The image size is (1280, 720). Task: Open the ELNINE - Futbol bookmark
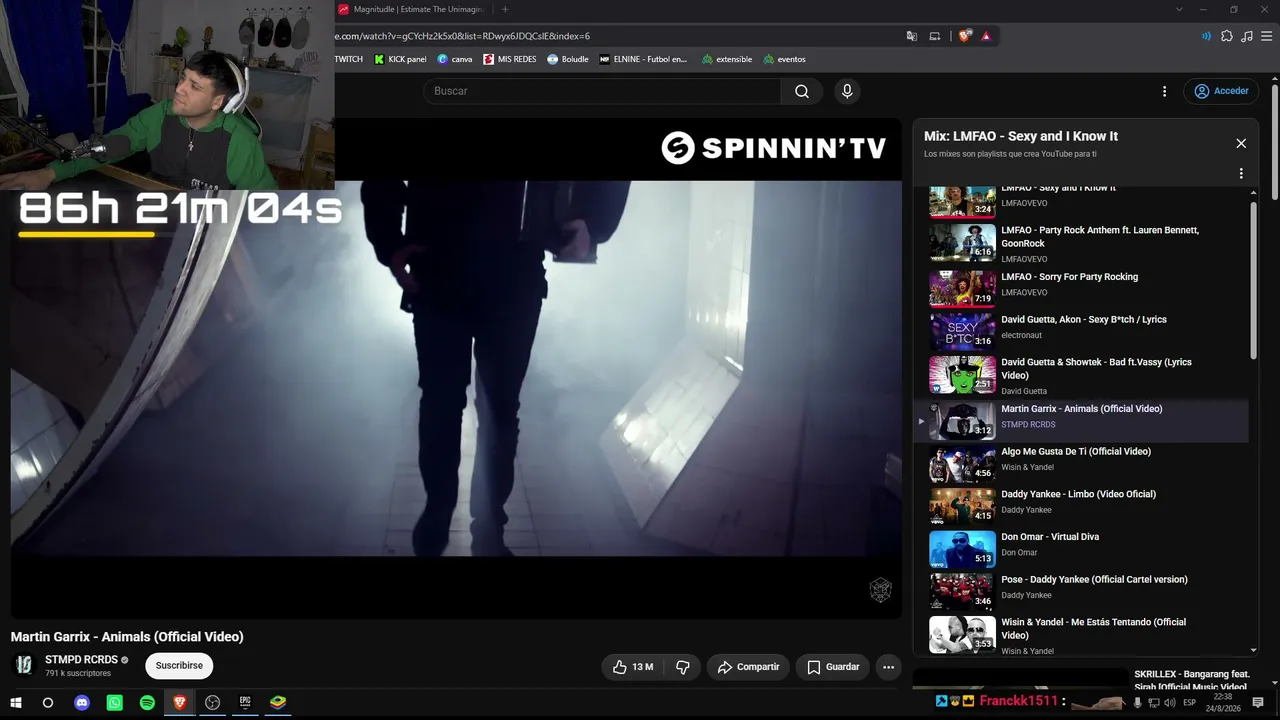[644, 59]
